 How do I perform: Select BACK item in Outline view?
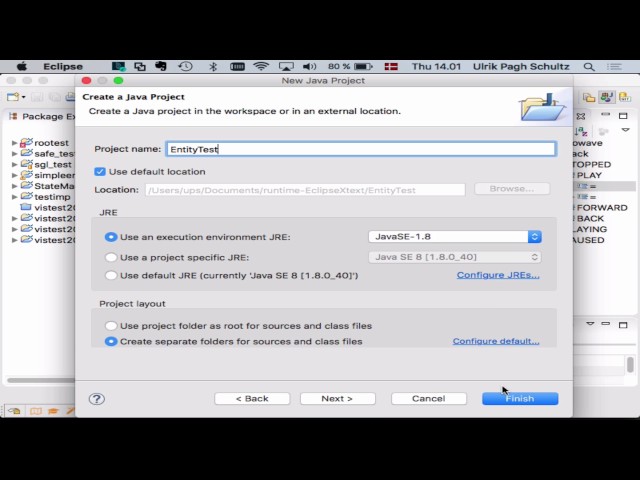590,218
